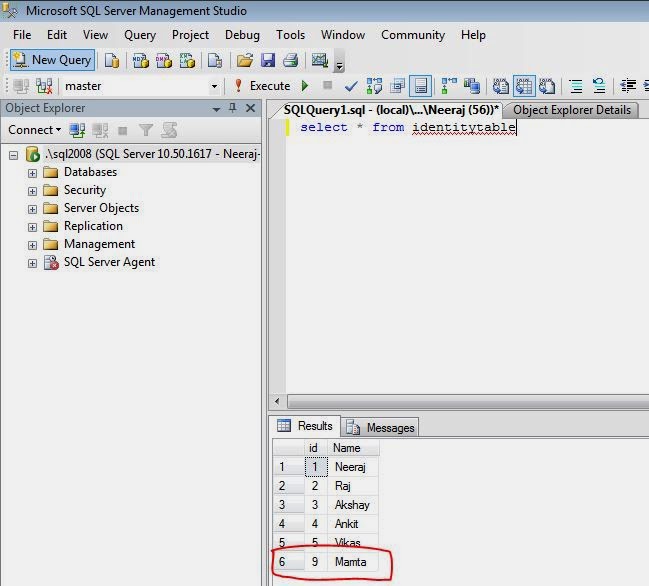Click the Connect Object Explorer icon
The height and width of the screenshot is (586, 649).
[x=77, y=130]
